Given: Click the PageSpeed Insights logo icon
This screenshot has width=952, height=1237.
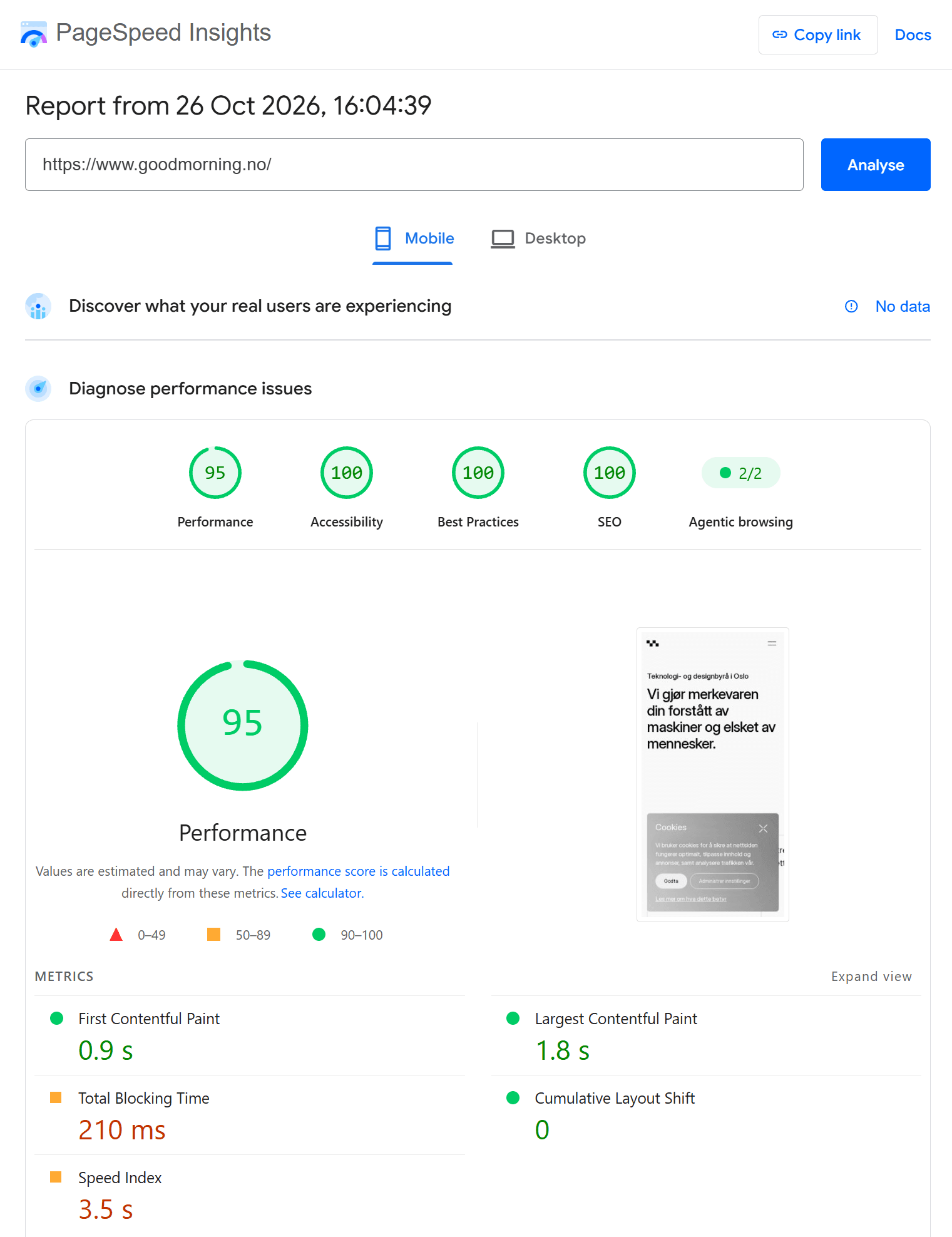Looking at the screenshot, I should coord(34,34).
